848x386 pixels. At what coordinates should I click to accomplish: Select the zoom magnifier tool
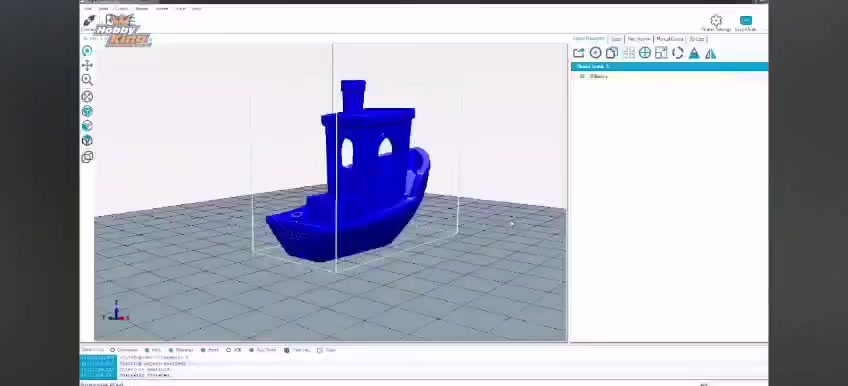pyautogui.click(x=87, y=80)
